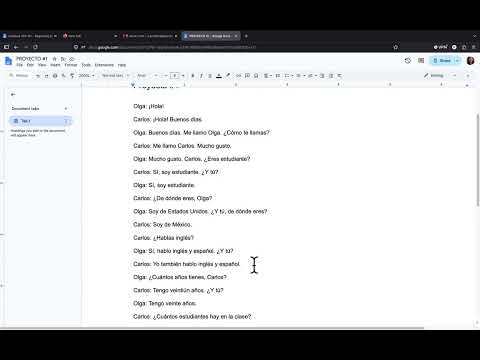This screenshot has width=480, height=360.
Task: Decrease font size with minus button
Action: (x=166, y=76)
